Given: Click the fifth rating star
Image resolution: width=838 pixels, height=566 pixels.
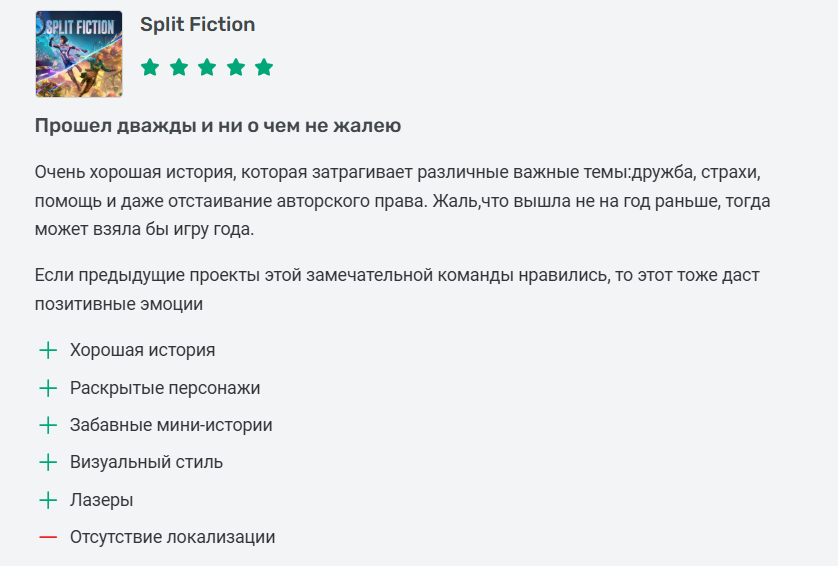Looking at the screenshot, I should 264,68.
